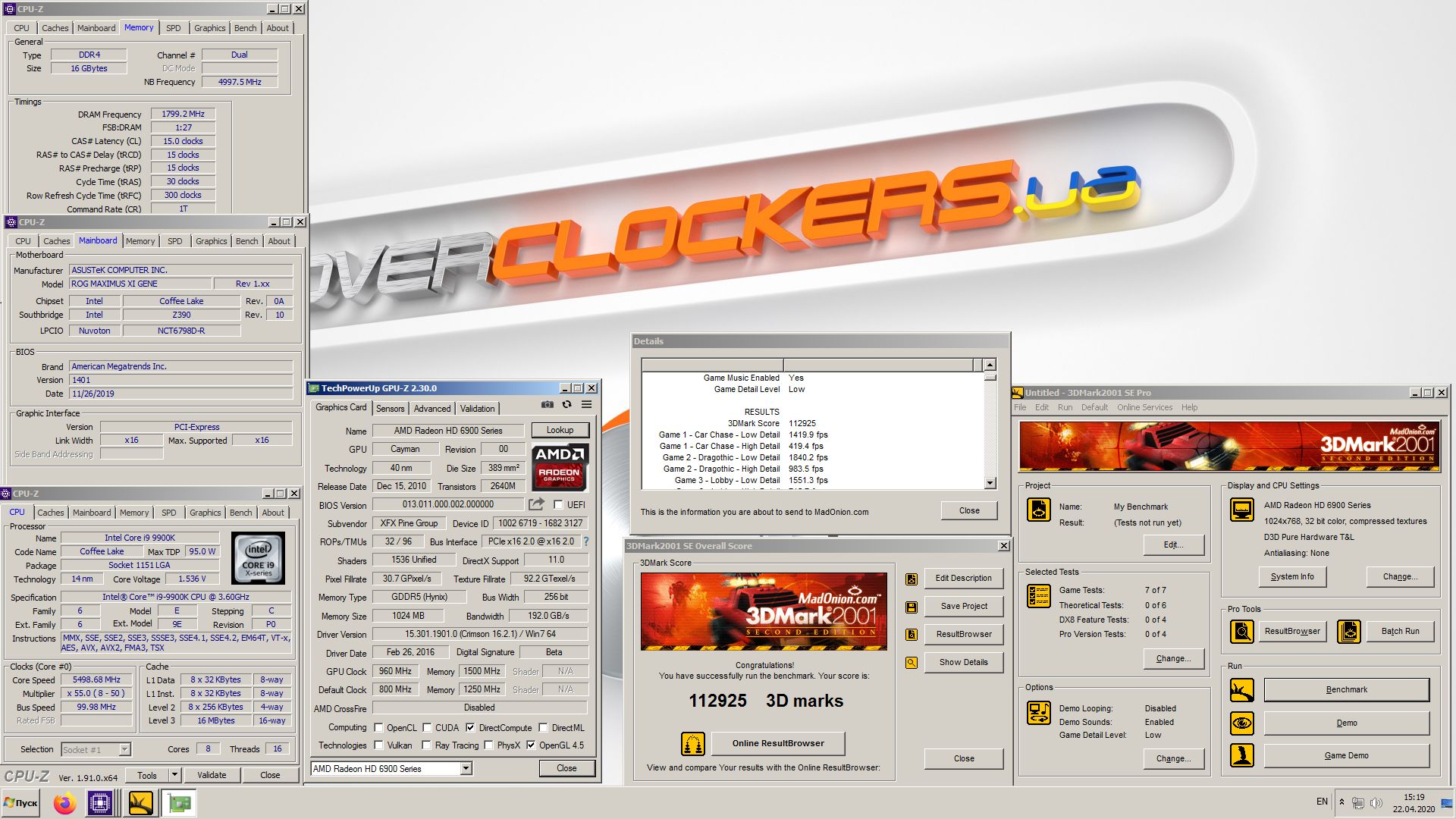Click the CPU-Z taskbar icon
Image resolution: width=1456 pixels, height=819 pixels.
pyautogui.click(x=100, y=803)
